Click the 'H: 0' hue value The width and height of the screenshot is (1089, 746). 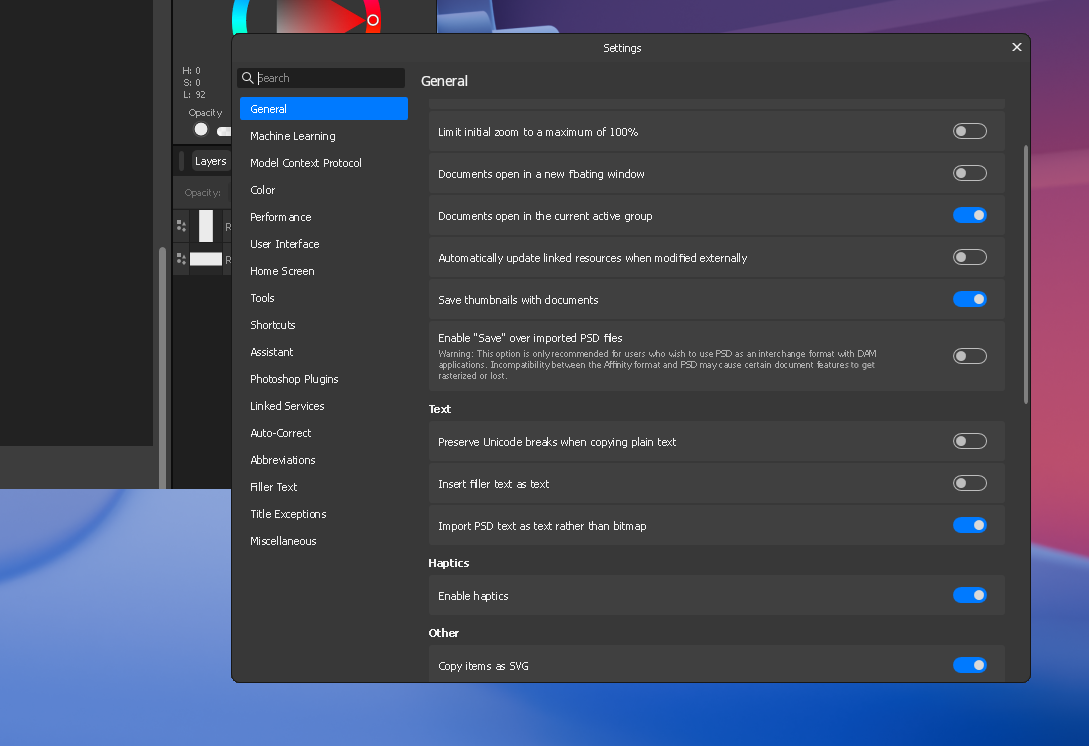click(x=192, y=71)
